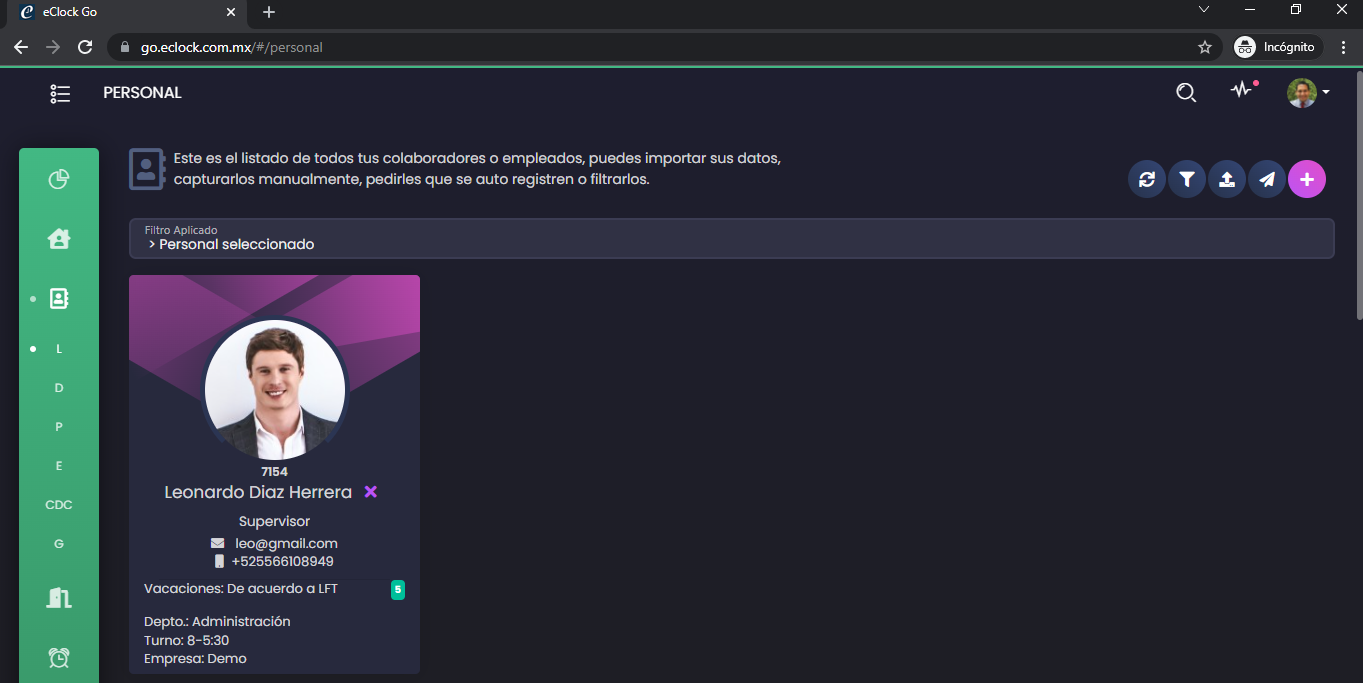Click the browser back arrow
Image resolution: width=1363 pixels, height=683 pixels.
pos(21,47)
